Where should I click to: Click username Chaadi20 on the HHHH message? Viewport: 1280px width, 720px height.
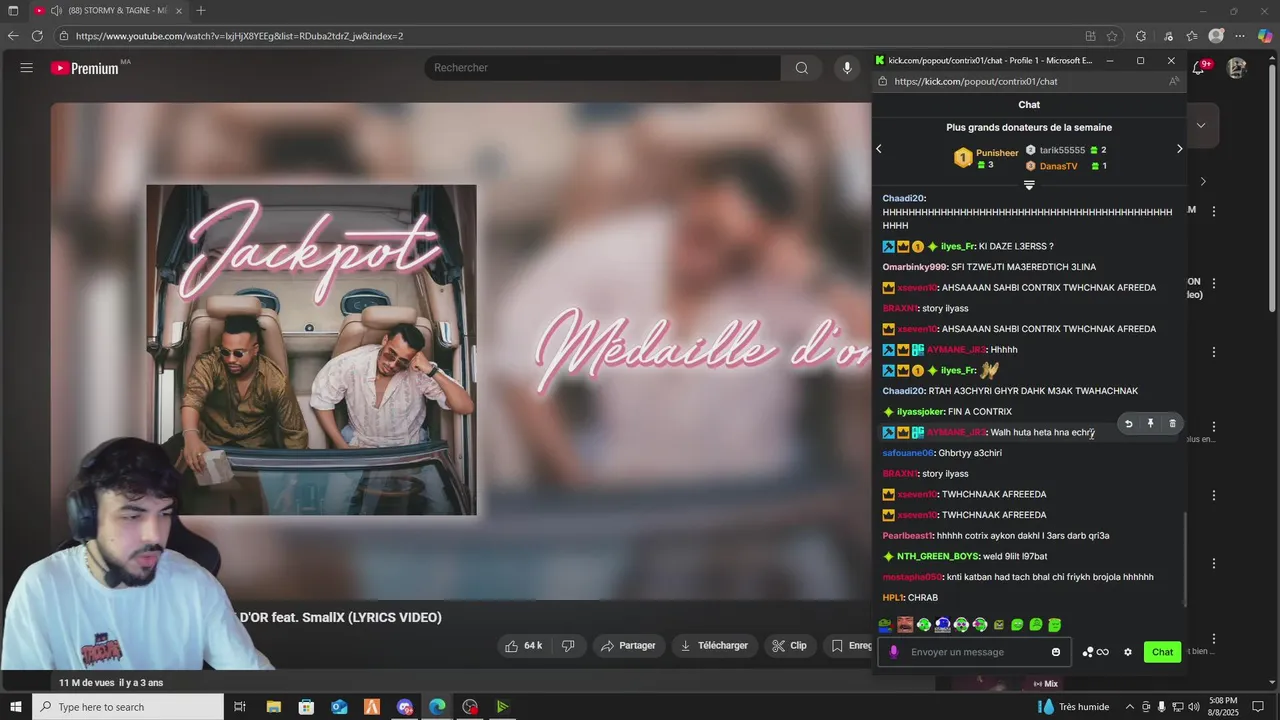point(904,198)
